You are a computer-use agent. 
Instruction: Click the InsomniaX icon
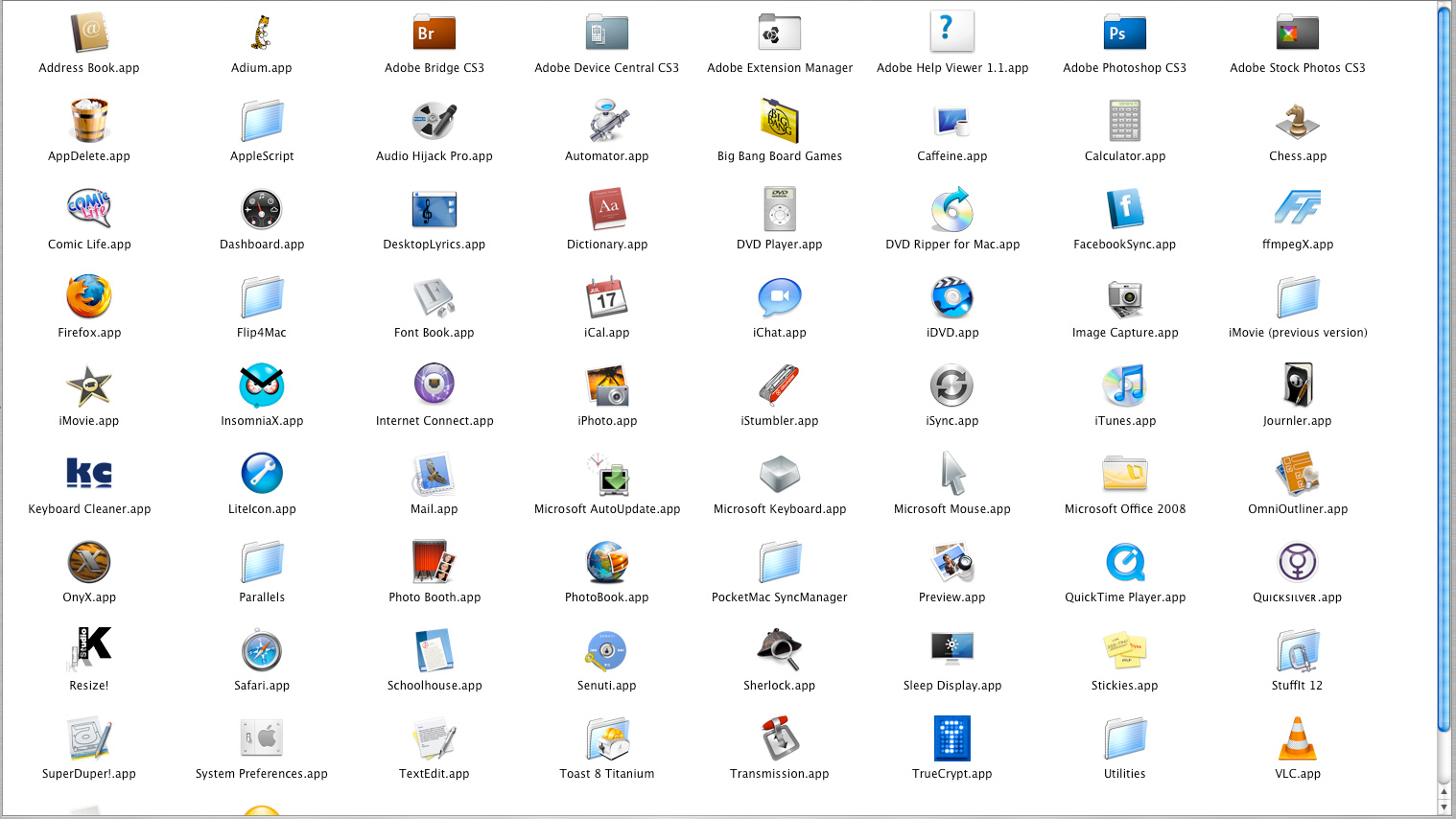(262, 386)
